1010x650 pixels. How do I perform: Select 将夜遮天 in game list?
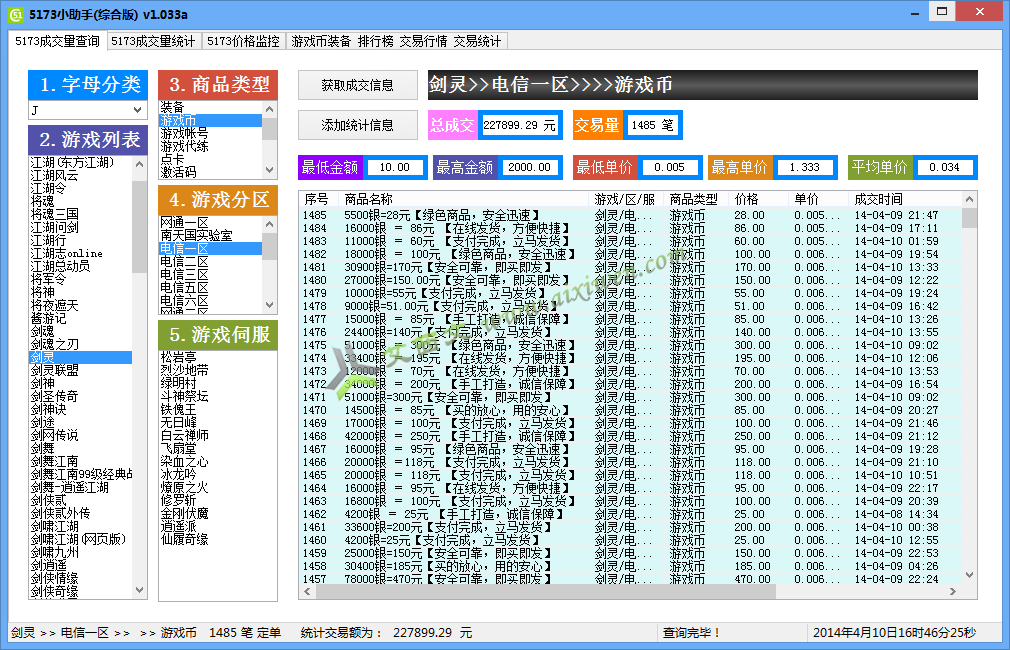tap(81, 305)
